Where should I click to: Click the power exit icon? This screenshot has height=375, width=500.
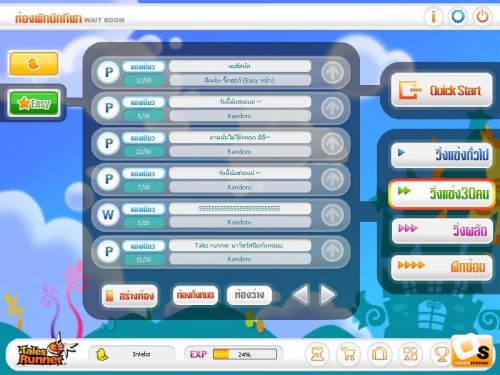(x=482, y=16)
